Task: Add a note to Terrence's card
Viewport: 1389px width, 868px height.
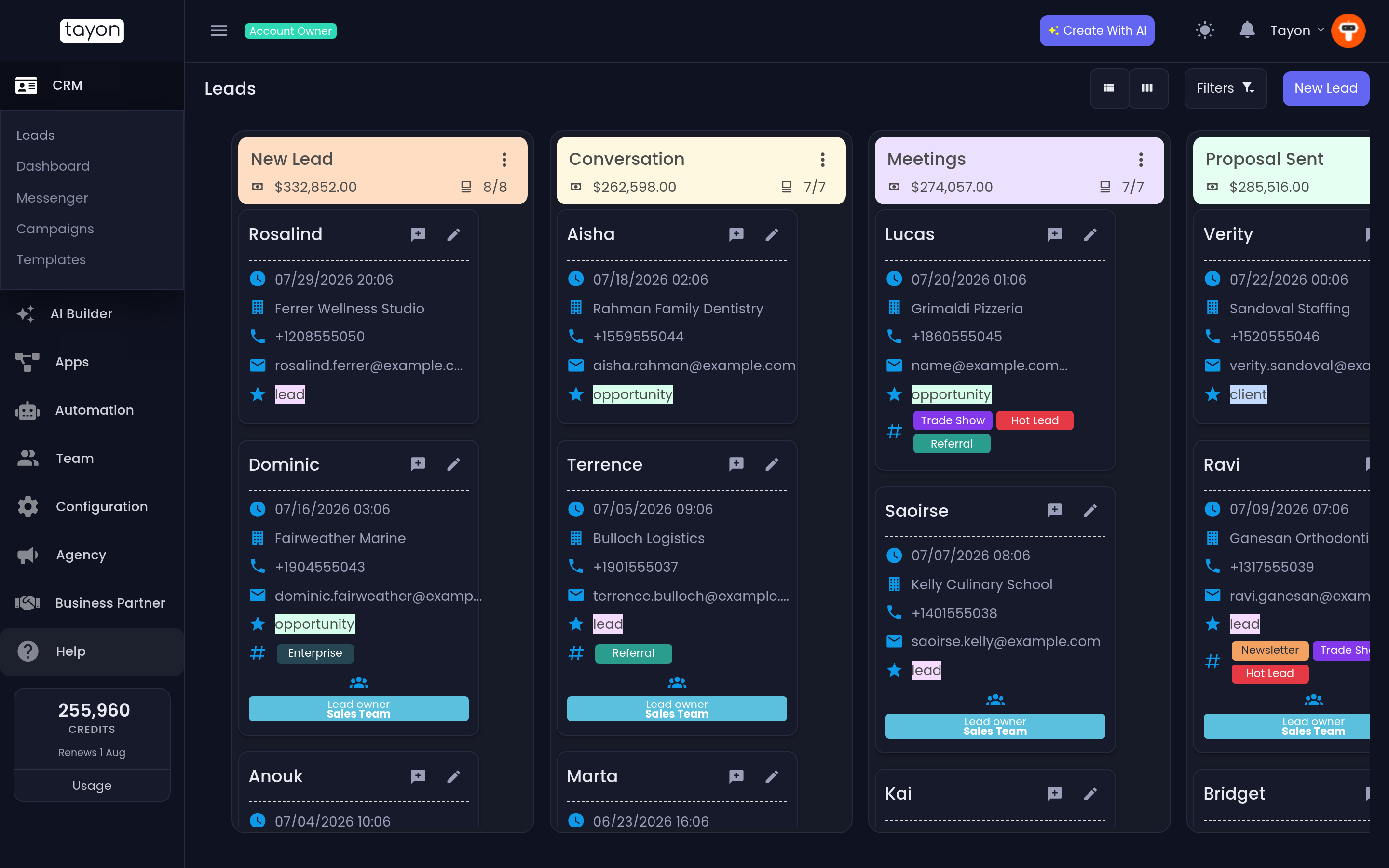Action: point(736,464)
